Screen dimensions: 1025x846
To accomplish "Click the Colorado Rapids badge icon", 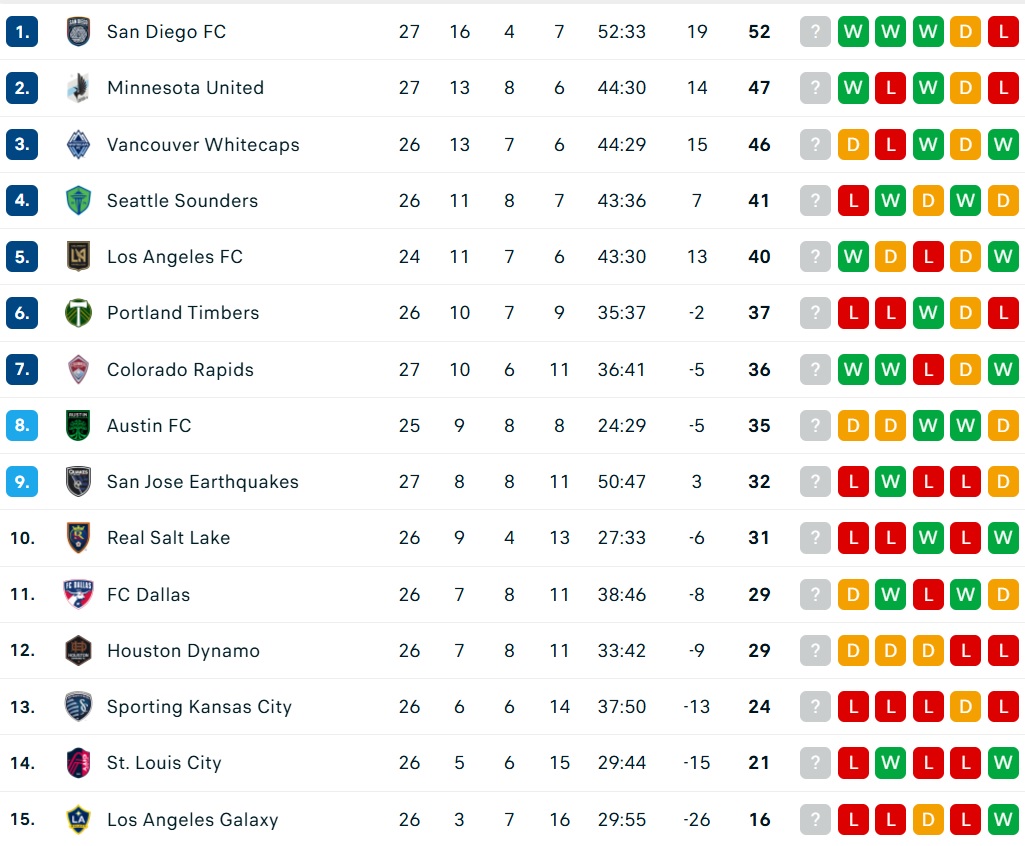I will [x=78, y=370].
